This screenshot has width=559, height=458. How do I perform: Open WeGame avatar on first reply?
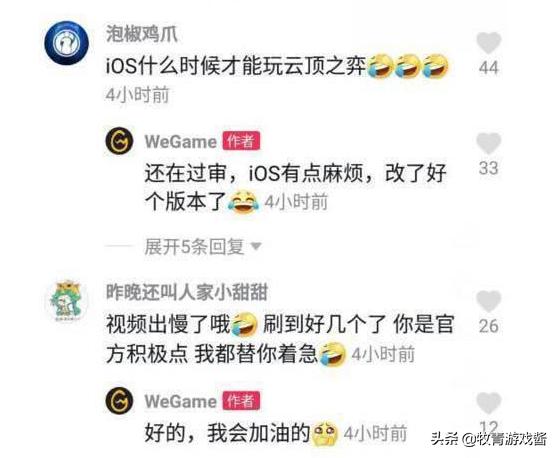119,142
